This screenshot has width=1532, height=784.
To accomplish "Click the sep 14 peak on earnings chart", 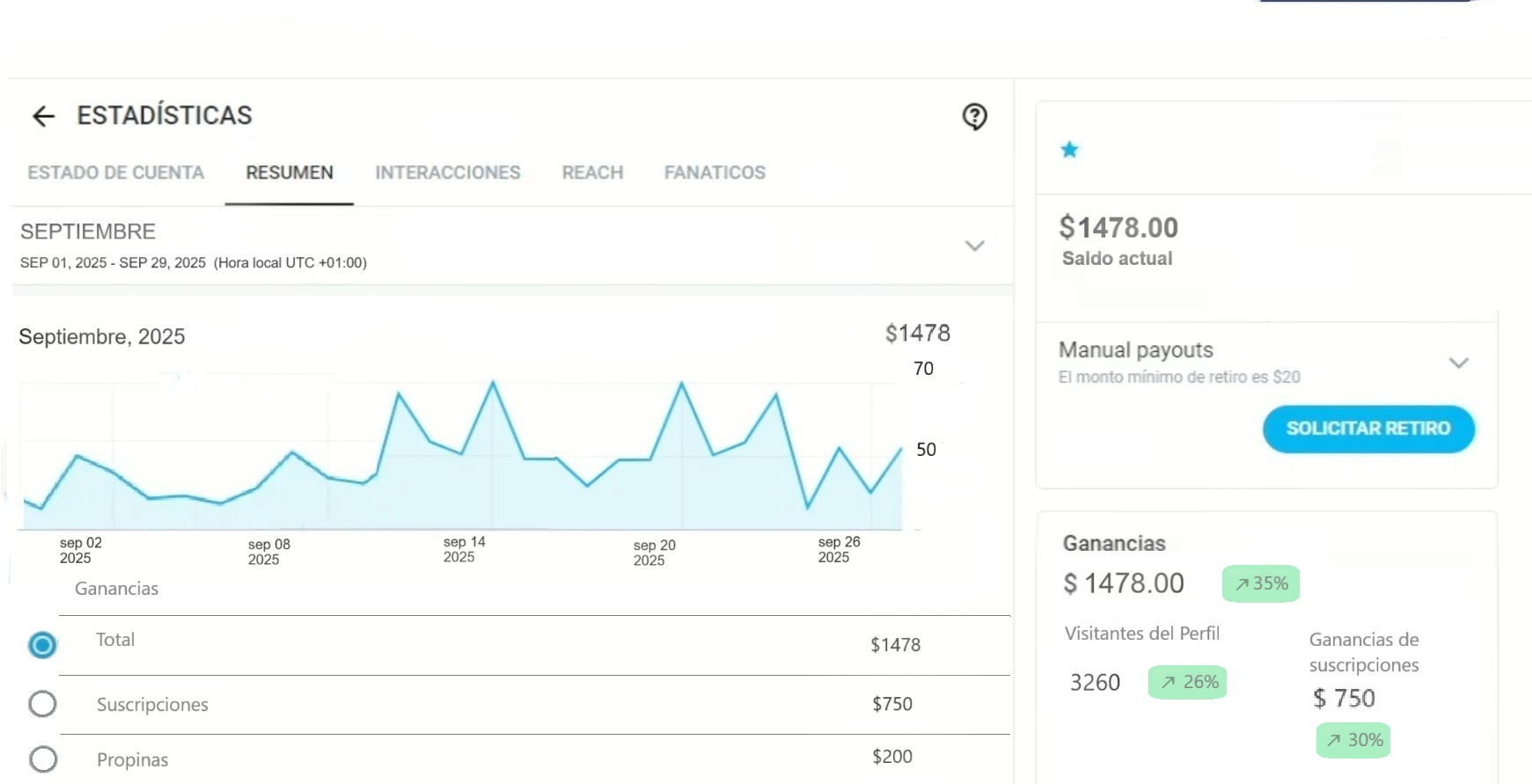I will (493, 383).
